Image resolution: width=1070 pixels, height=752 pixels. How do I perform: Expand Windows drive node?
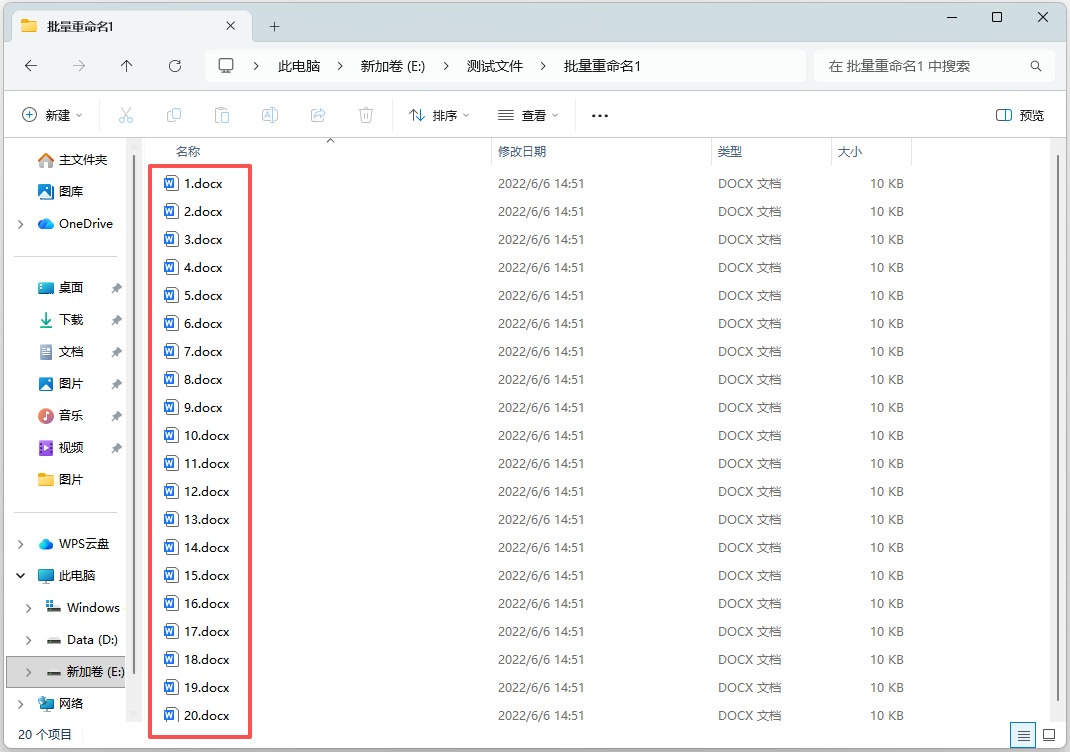pyautogui.click(x=28, y=608)
